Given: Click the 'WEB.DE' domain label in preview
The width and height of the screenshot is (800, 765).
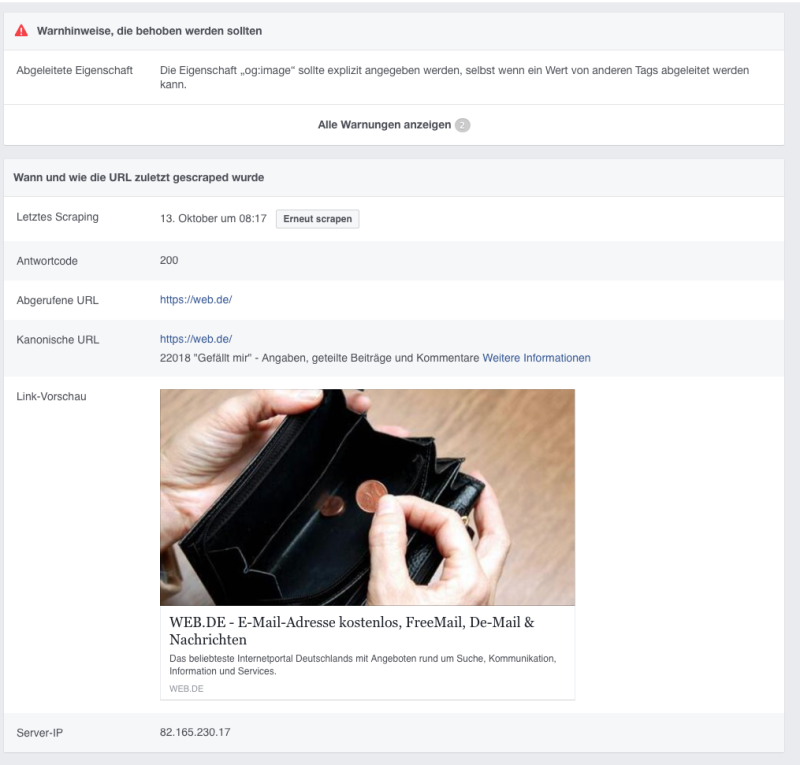Looking at the screenshot, I should (186, 689).
